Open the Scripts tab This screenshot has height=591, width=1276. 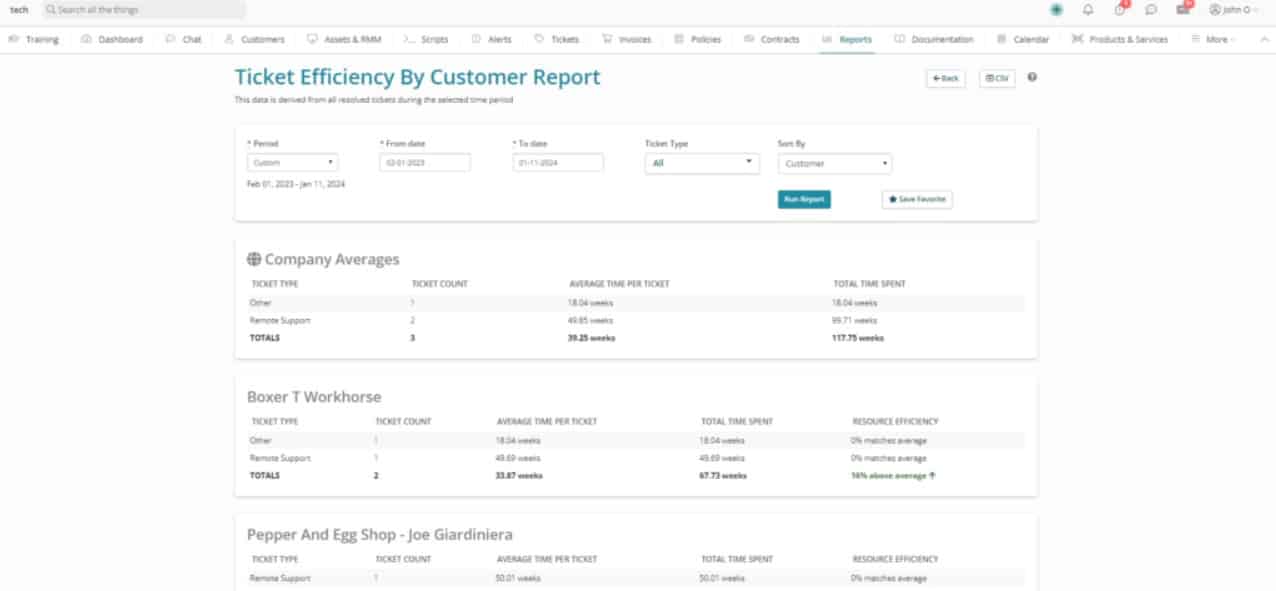pos(426,40)
